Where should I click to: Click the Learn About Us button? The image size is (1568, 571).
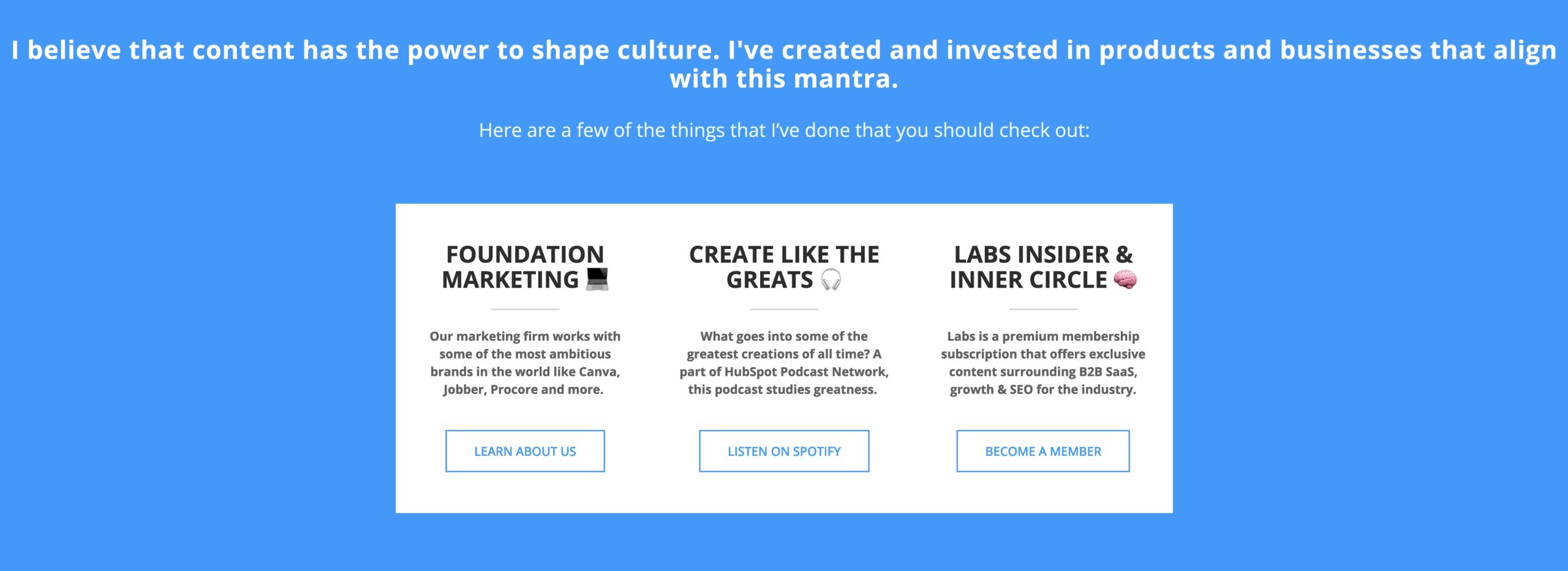(x=525, y=451)
